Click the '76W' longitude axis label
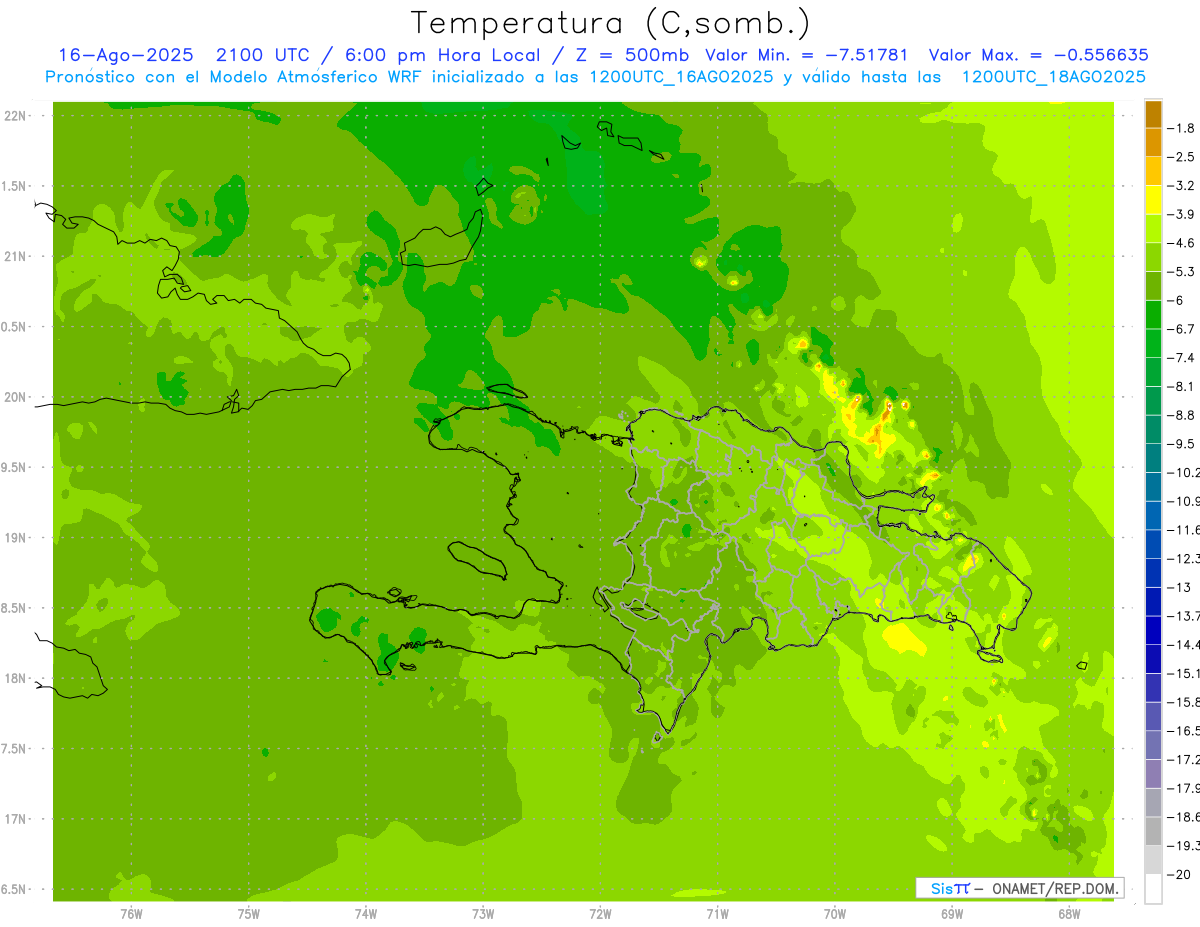Image resolution: width=1200 pixels, height=927 pixels. (x=131, y=914)
